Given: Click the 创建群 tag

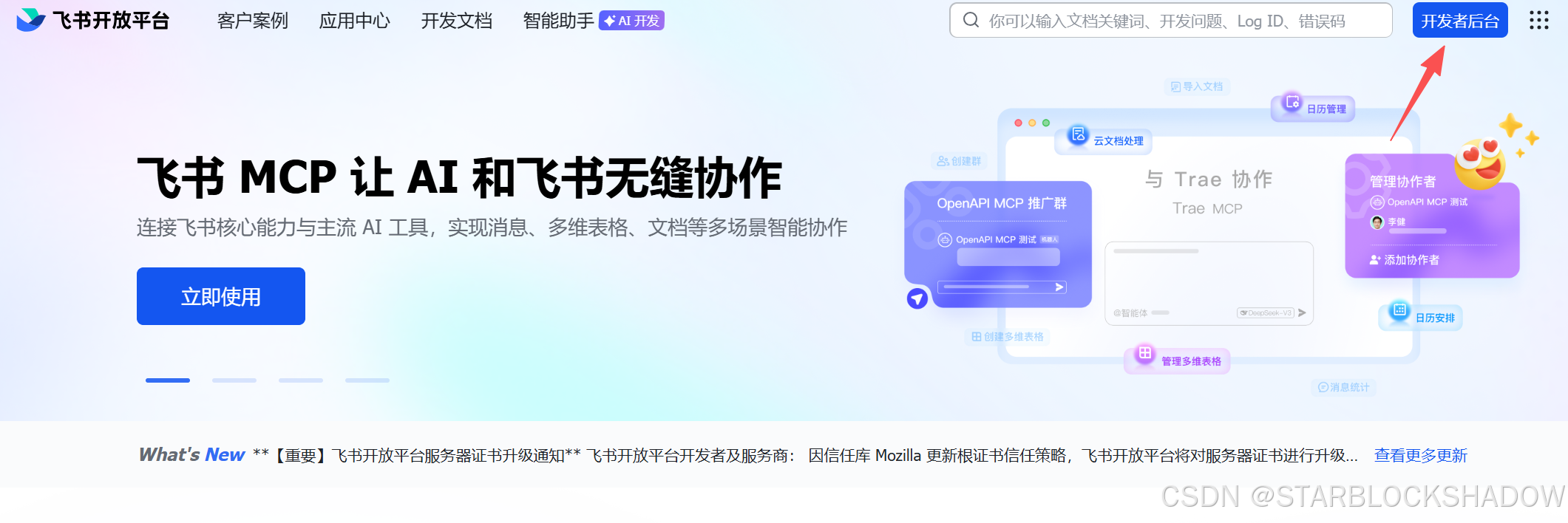Looking at the screenshot, I should click(959, 161).
